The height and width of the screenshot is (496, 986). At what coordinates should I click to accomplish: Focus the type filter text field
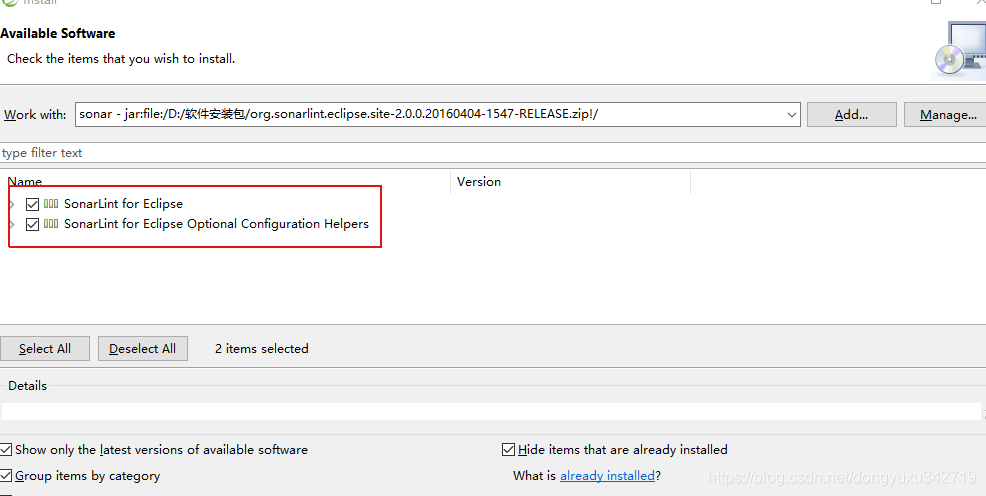tap(493, 153)
